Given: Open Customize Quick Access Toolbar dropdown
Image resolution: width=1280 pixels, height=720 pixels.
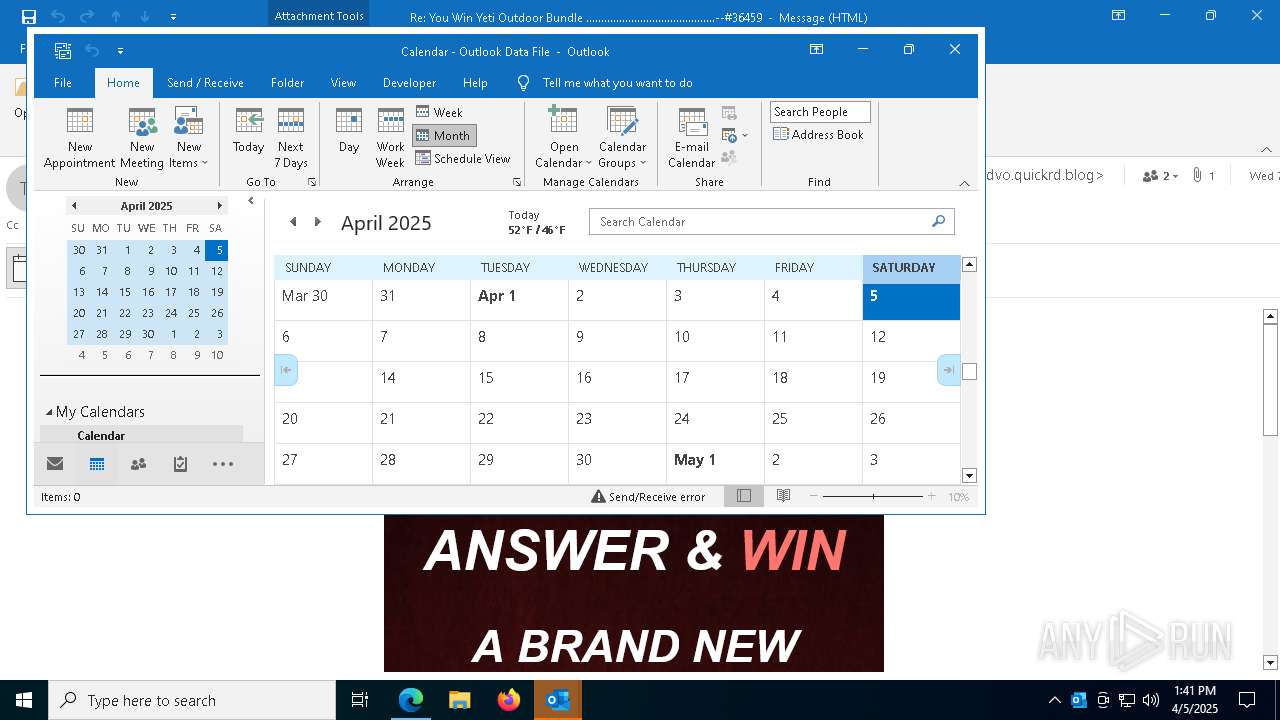Looking at the screenshot, I should click(x=120, y=50).
